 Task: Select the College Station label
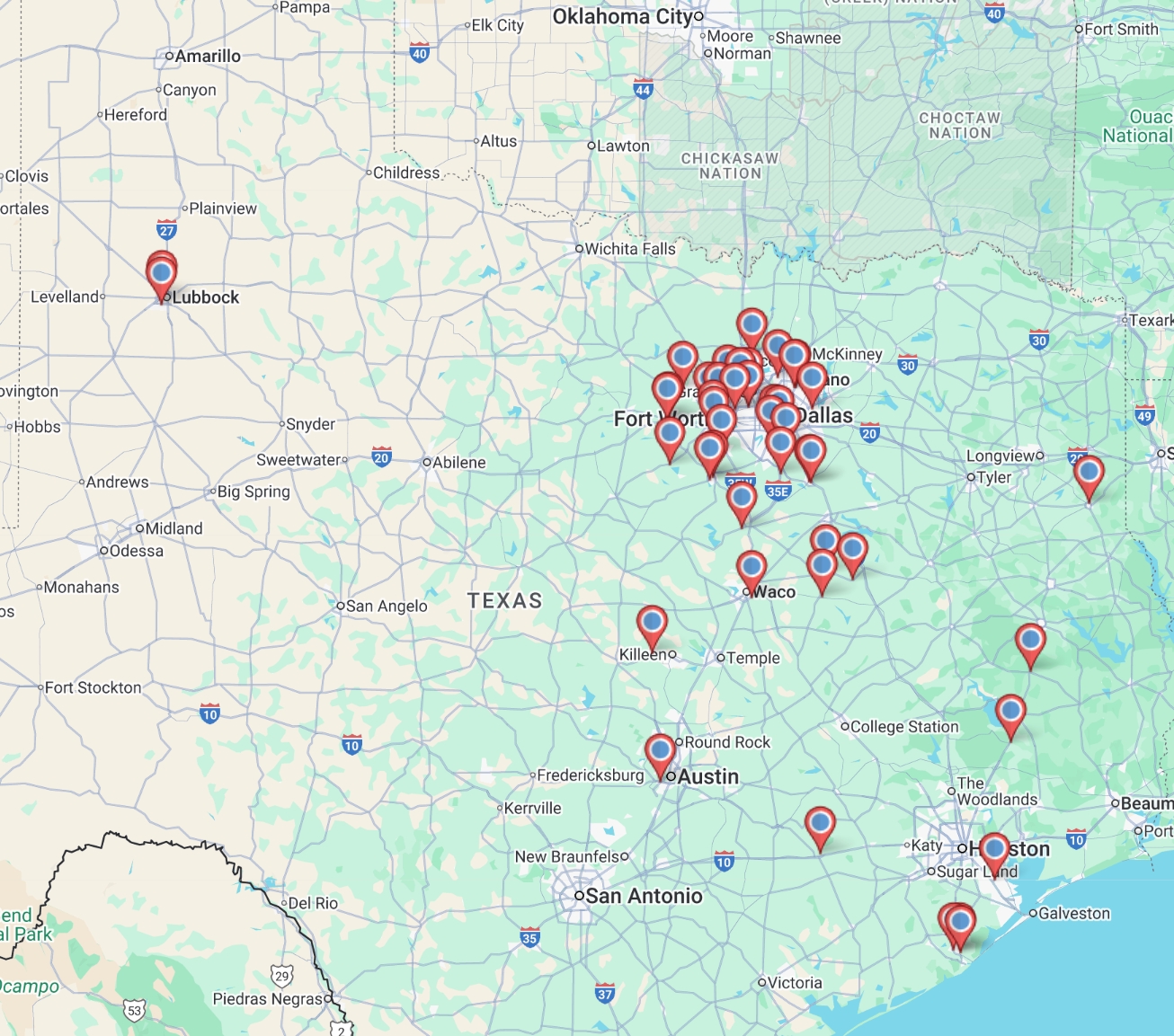point(904,727)
